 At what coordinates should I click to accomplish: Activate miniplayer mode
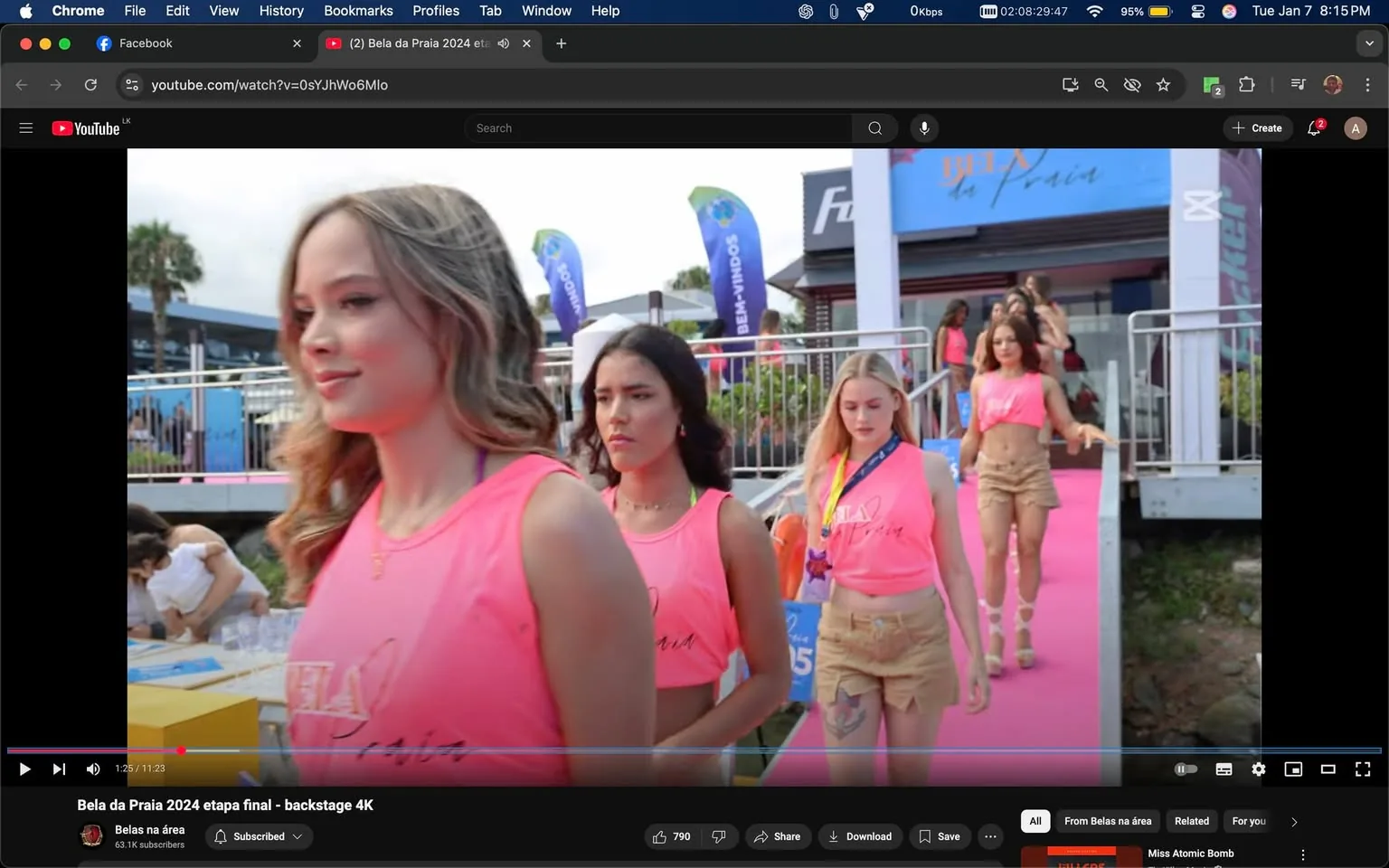point(1293,769)
